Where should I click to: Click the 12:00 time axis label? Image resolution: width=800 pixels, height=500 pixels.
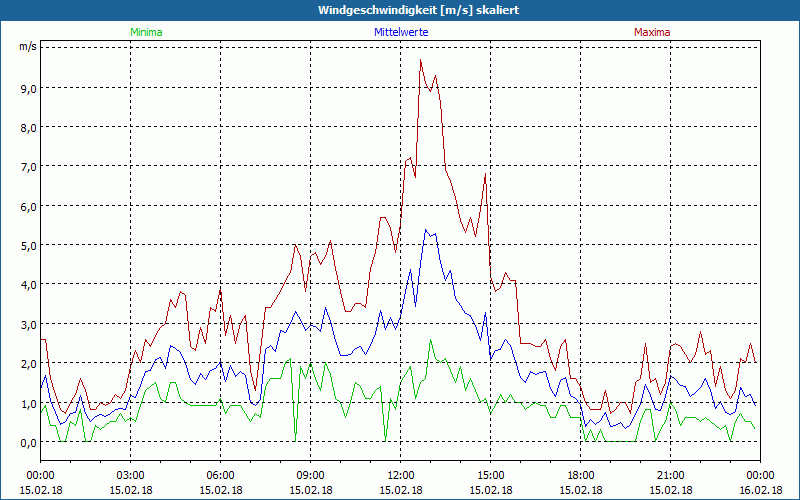tap(401, 476)
